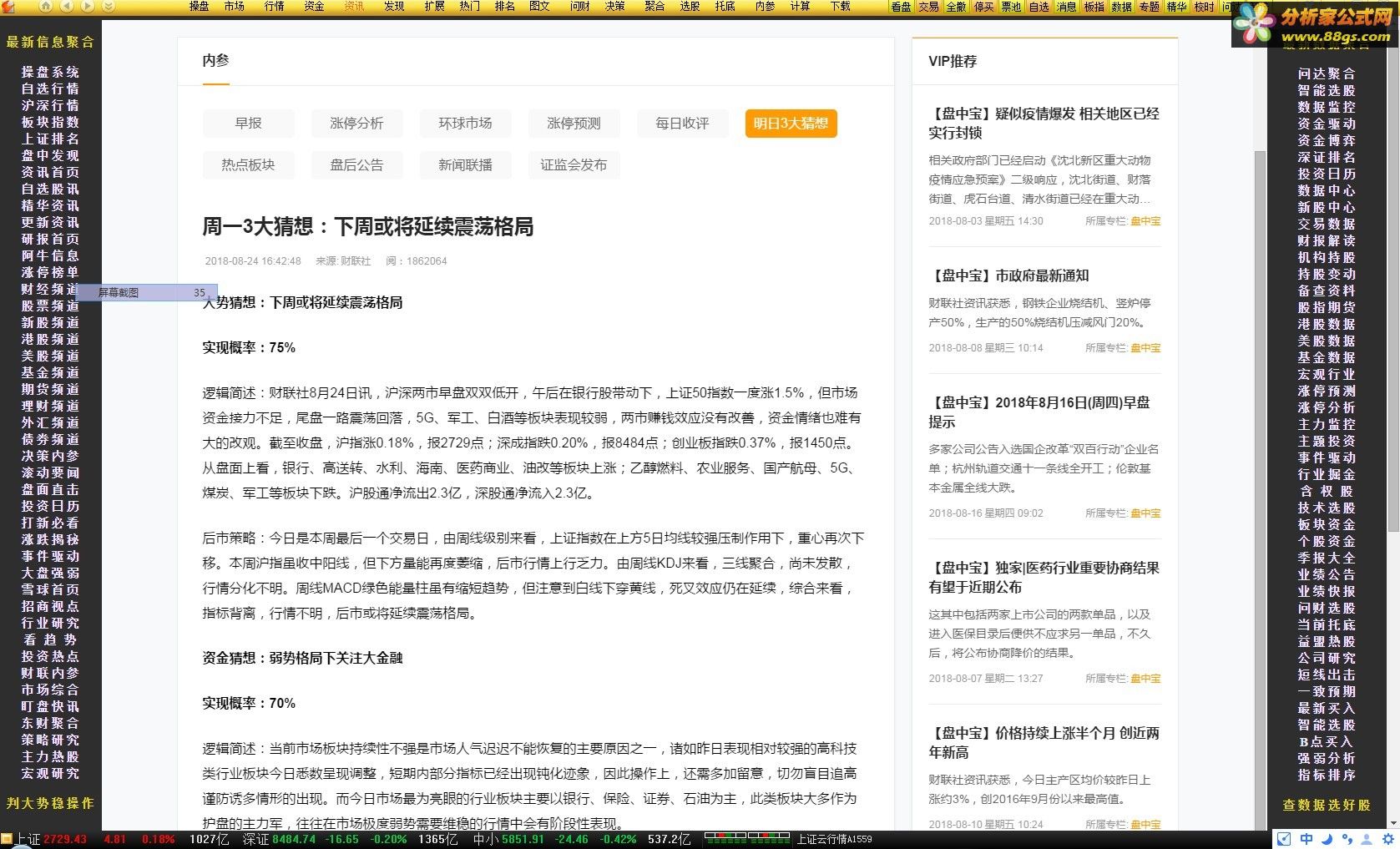Open the IME settings gear icon
1400x849 pixels.
coord(1390,839)
